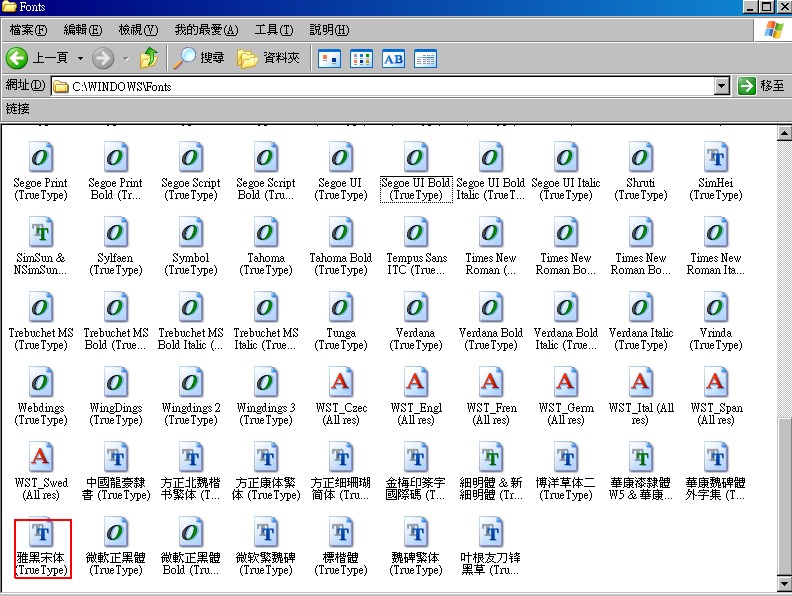
Task: Select the WST_Czec font icon
Action: (x=341, y=397)
